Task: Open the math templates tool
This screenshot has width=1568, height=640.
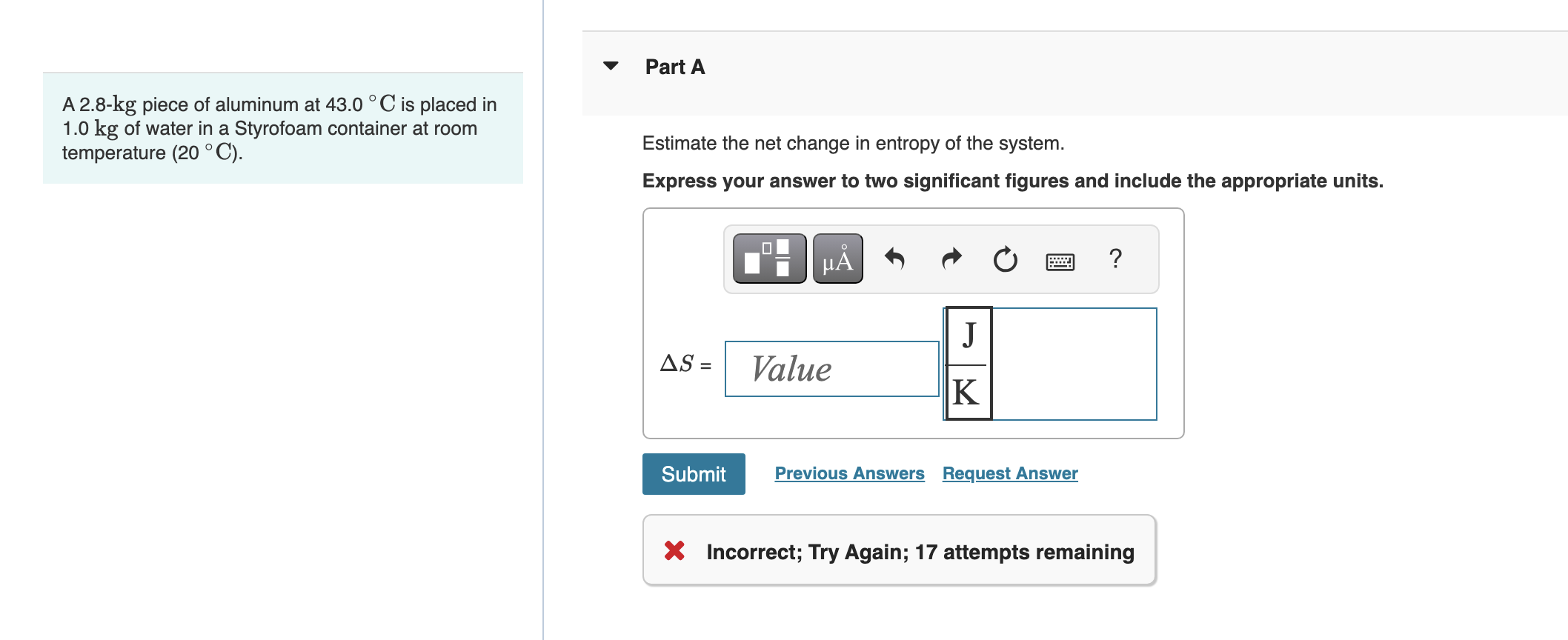Action: point(769,259)
